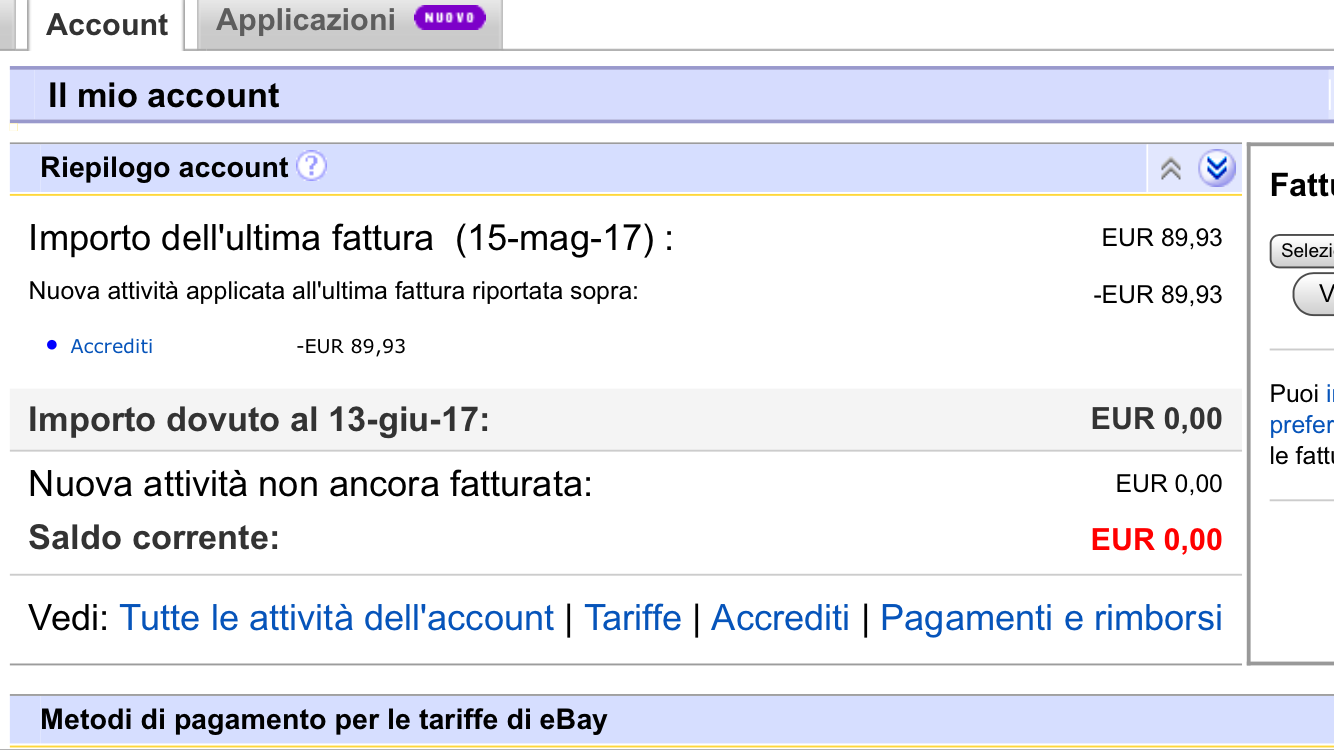The width and height of the screenshot is (1334, 750).
Task: Click Accrediti link in the Vedi row
Action: pos(780,618)
